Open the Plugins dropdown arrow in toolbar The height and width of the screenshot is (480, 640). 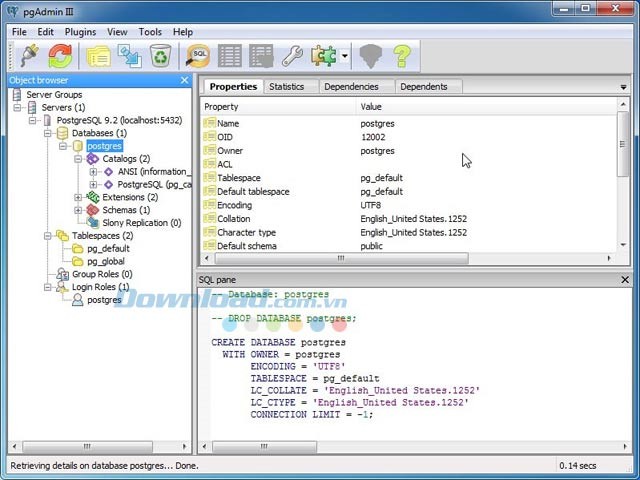click(345, 56)
